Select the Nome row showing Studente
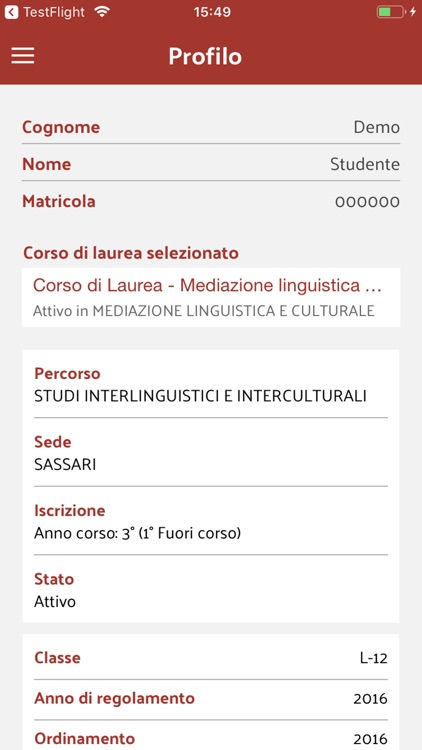 click(211, 165)
